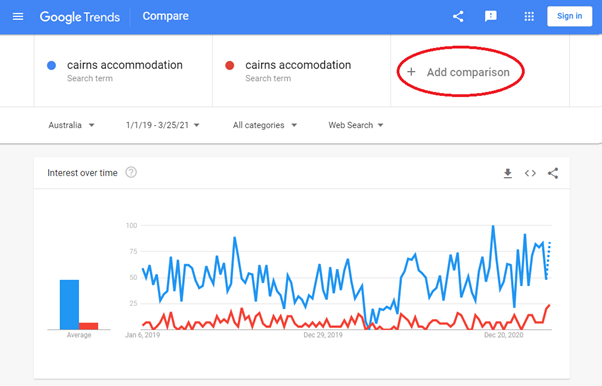
Task: Open the Interest over time help icon
Action: point(131,172)
